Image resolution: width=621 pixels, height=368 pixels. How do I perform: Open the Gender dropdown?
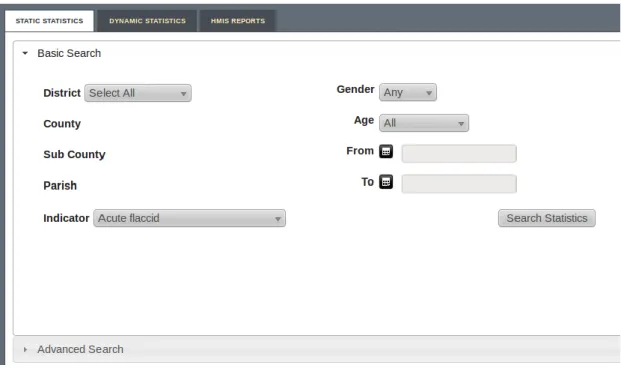[408, 92]
